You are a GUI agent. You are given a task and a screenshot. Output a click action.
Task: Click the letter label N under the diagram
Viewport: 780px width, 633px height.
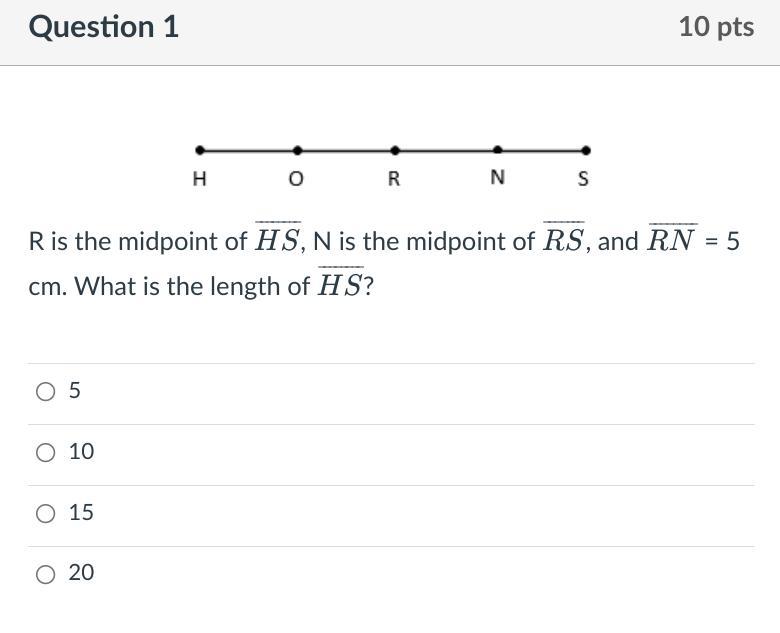(x=498, y=178)
